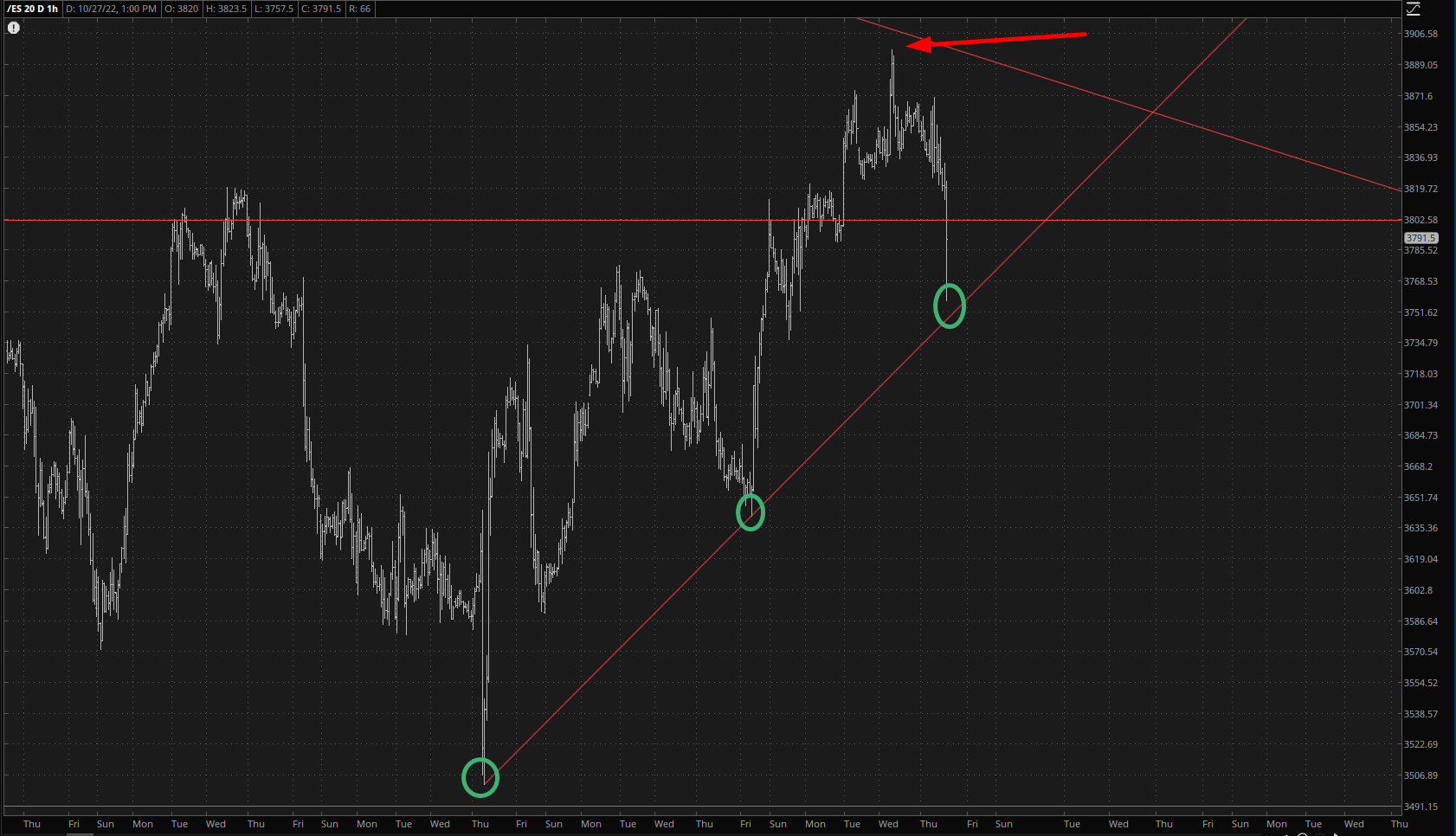
Task: Click the 3854.23 price axis label
Action: (x=1421, y=127)
